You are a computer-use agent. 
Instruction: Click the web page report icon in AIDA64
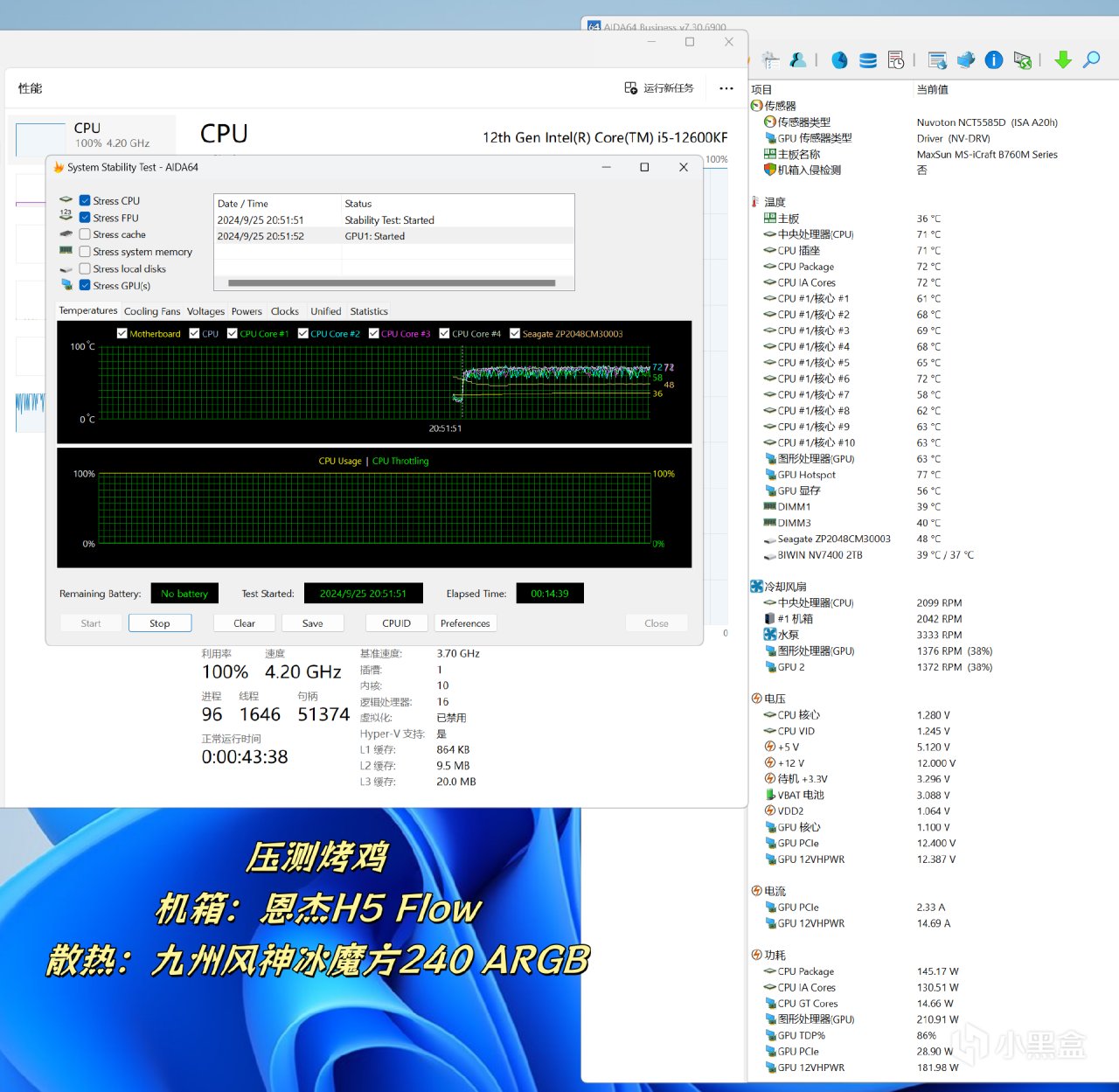937,59
